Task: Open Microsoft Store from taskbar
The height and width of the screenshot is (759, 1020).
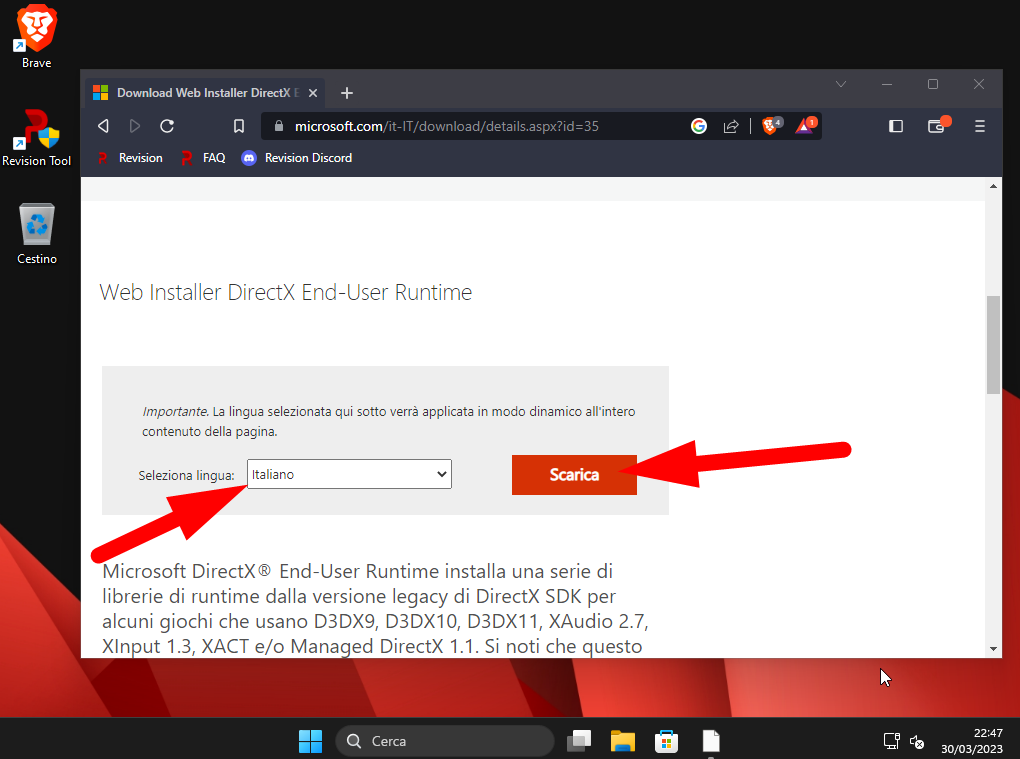Action: (666, 741)
